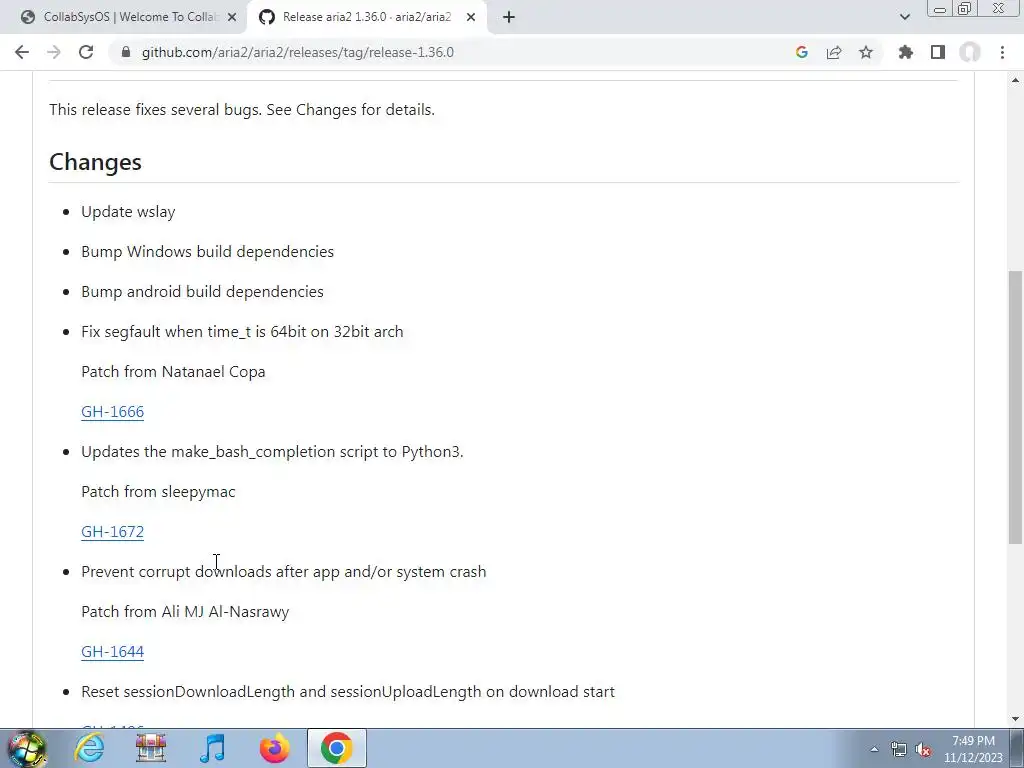
Task: Click the scrollbar up arrow
Action: (1015, 80)
